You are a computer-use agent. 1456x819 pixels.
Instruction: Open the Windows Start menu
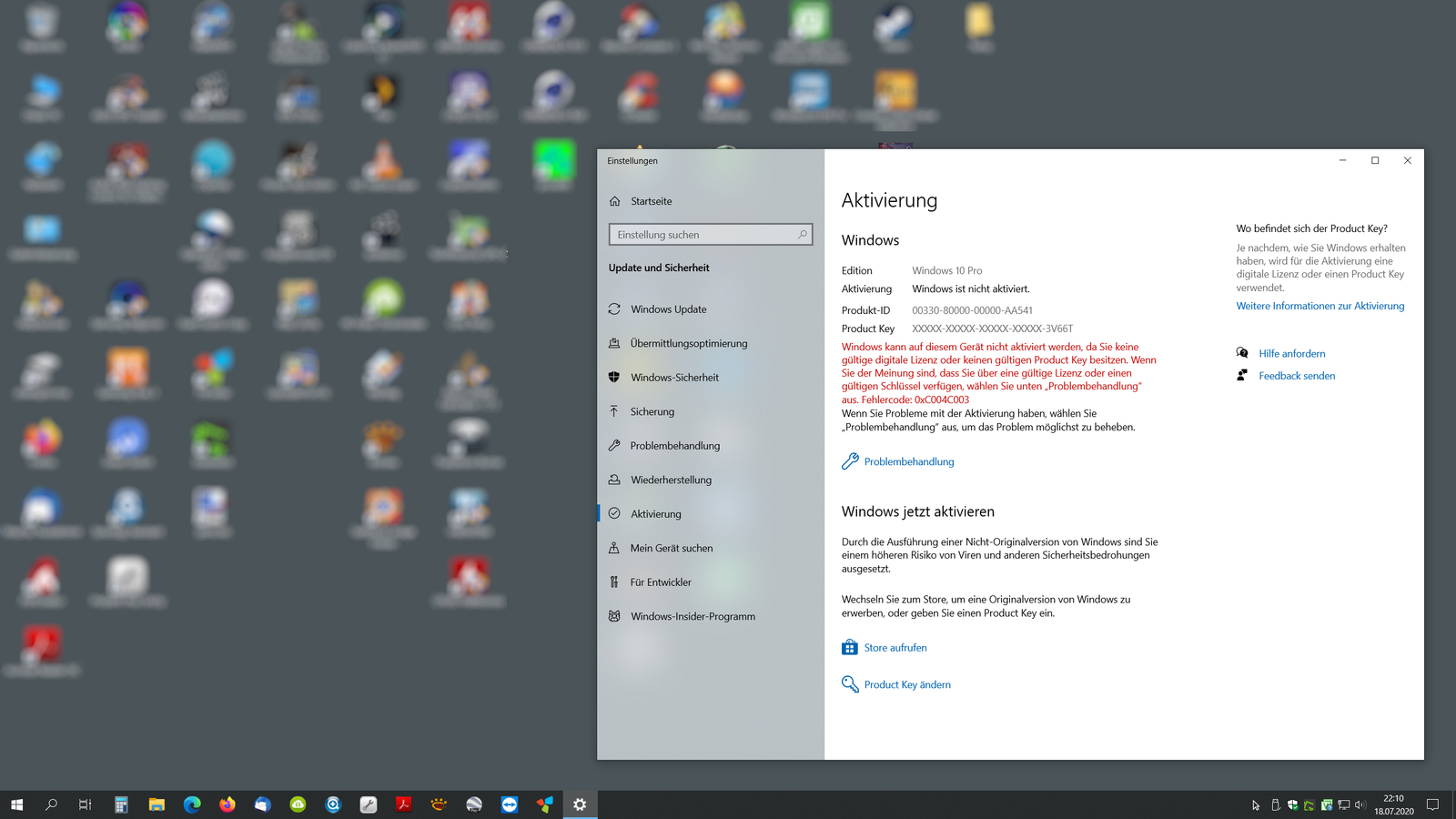16,804
